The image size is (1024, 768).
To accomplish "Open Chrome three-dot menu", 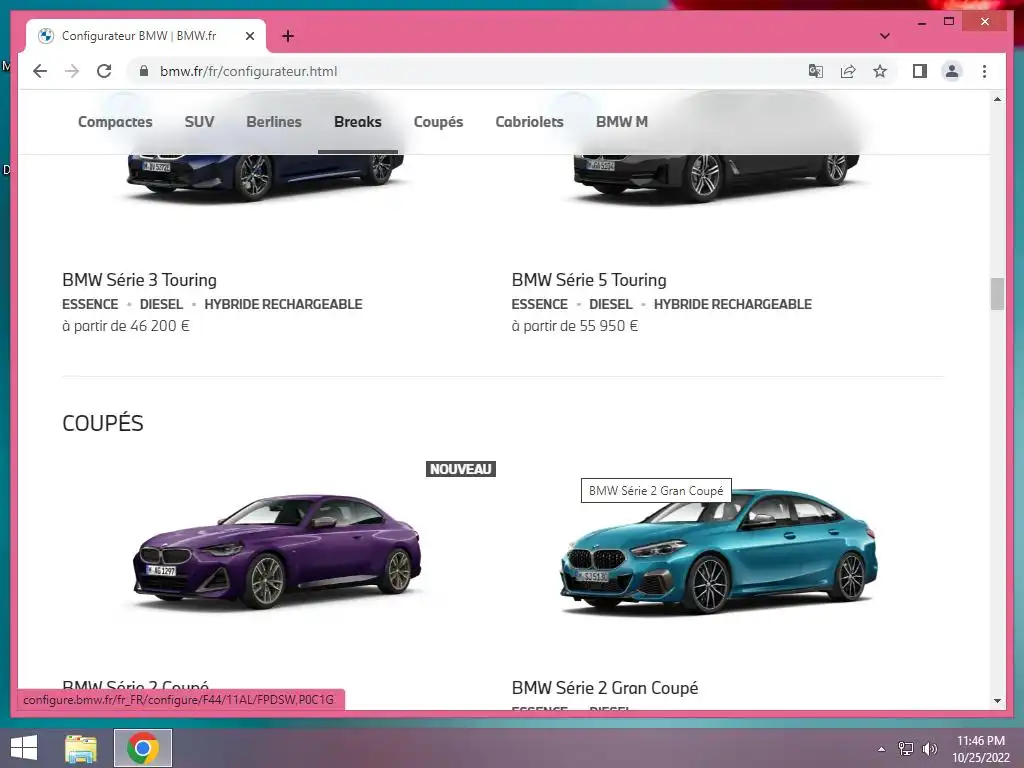I will [x=984, y=71].
